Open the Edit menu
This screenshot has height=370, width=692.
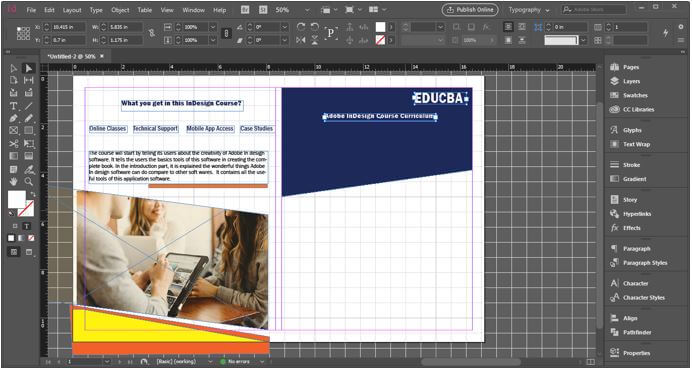(x=49, y=10)
